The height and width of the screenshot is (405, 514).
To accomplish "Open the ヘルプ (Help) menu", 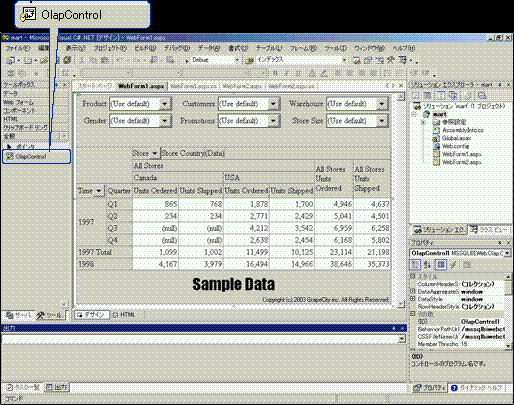I will [403, 48].
